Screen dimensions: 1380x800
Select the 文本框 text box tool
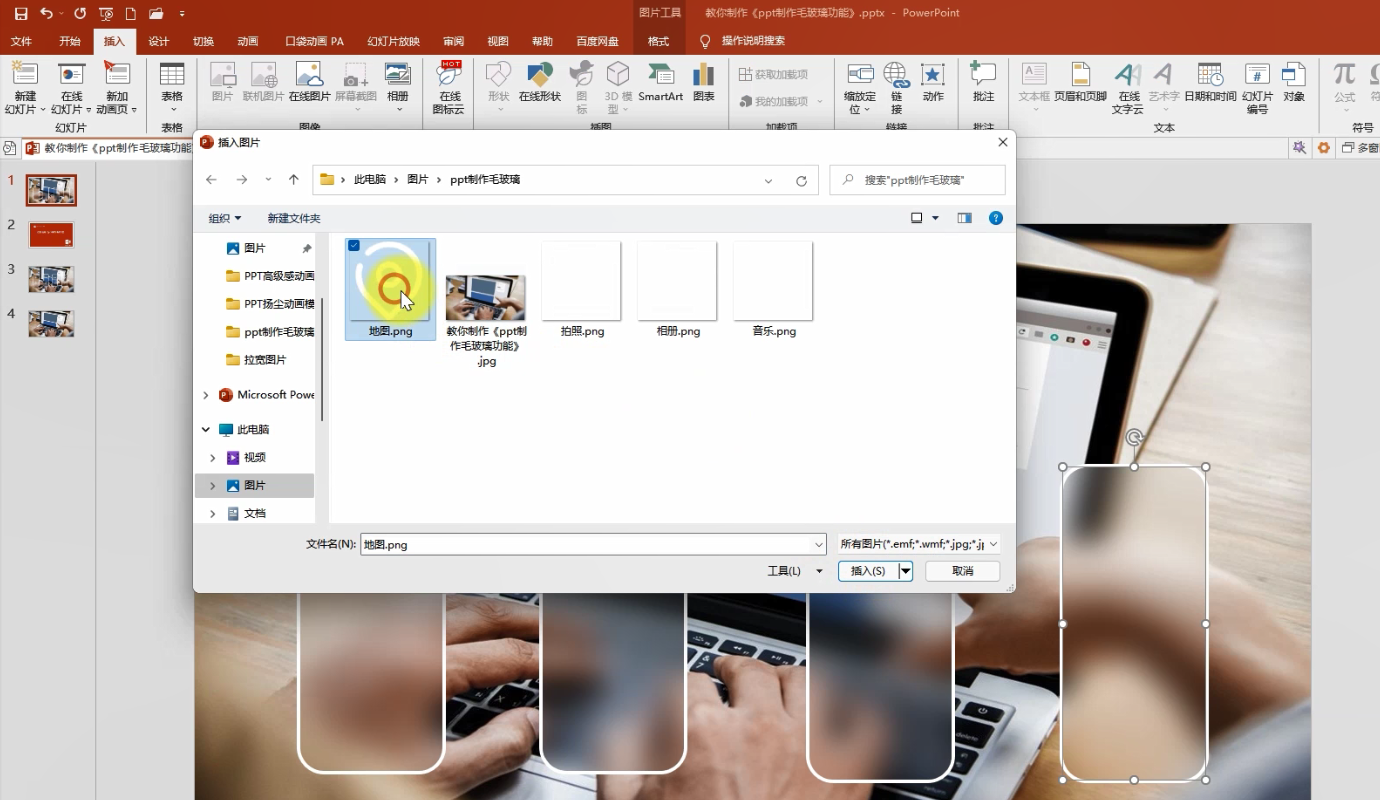(x=1034, y=82)
